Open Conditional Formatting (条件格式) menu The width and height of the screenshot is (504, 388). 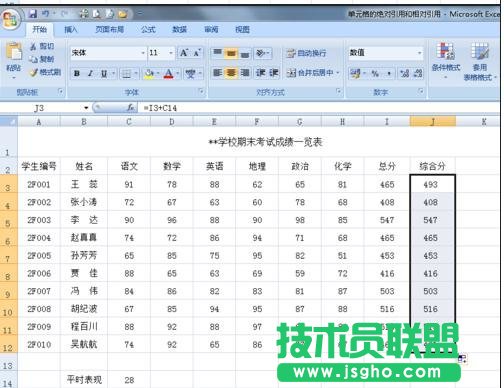tap(446, 60)
